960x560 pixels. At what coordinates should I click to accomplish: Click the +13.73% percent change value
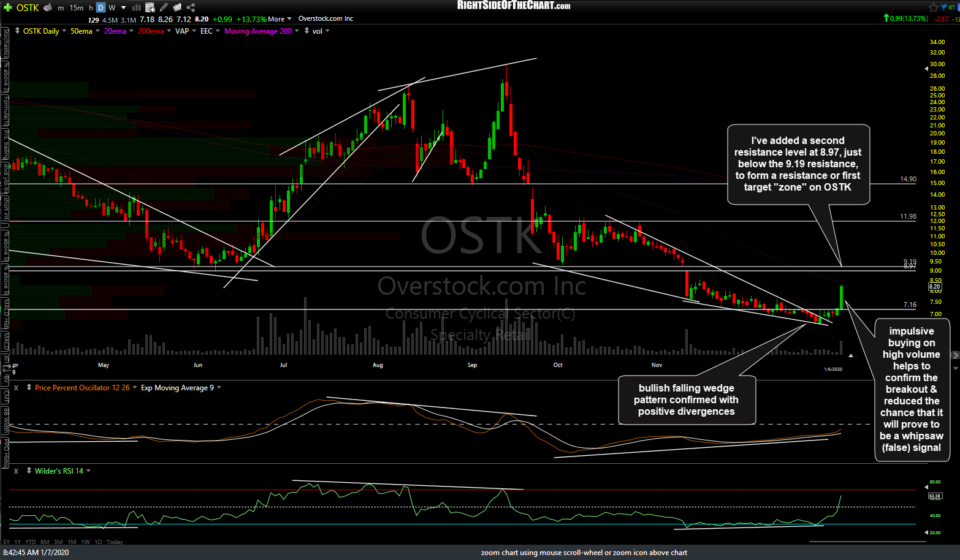251,20
